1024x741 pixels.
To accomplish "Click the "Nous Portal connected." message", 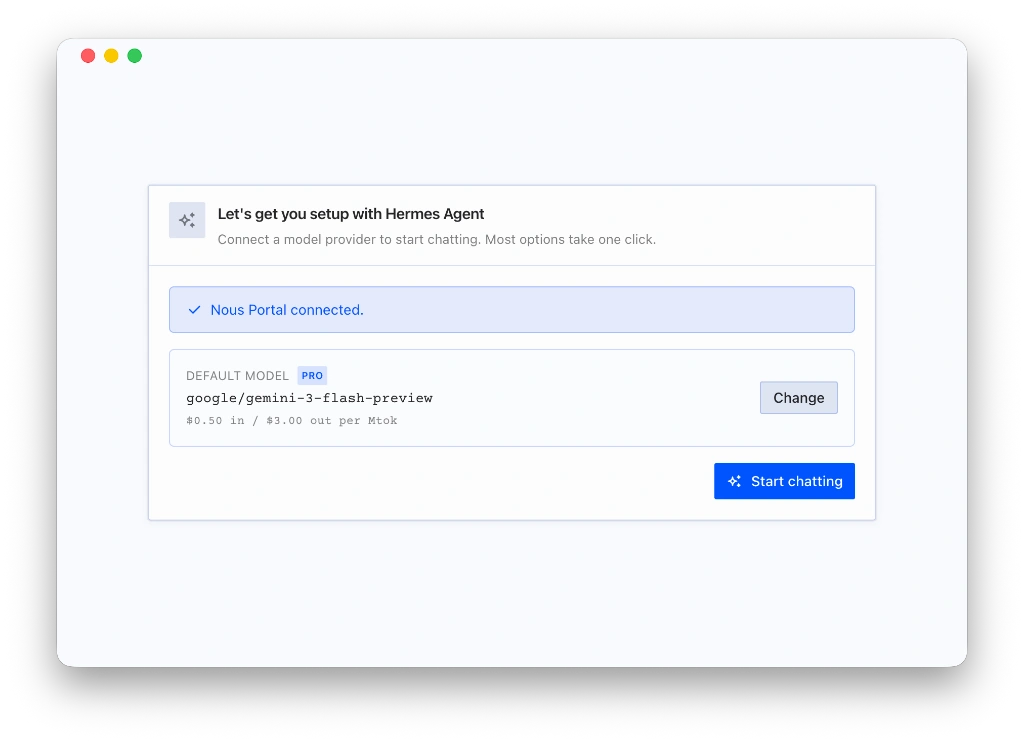I will 287,310.
